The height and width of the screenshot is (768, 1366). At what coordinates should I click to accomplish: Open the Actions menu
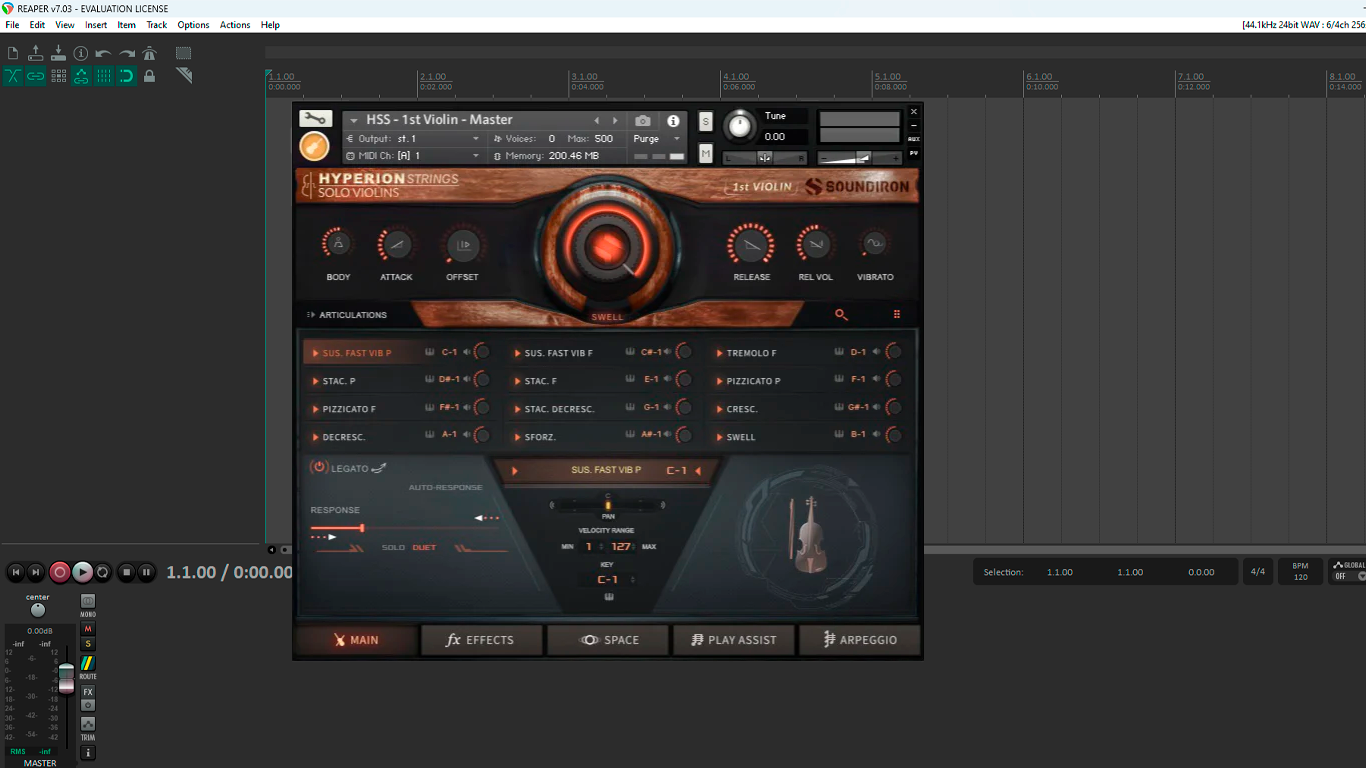pyautogui.click(x=235, y=25)
